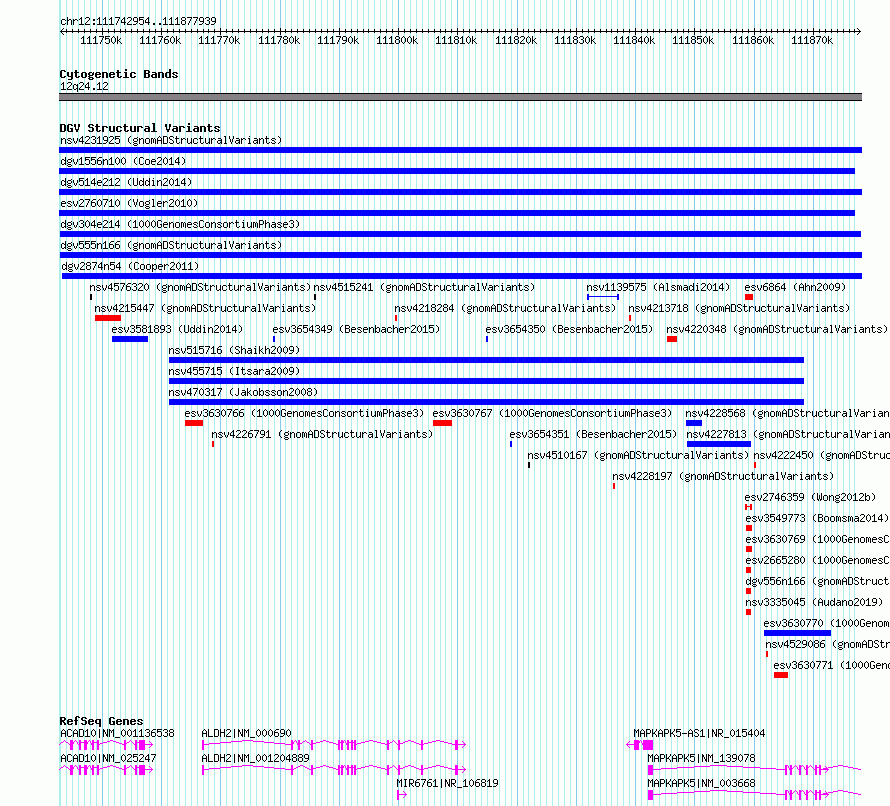Select the nsv4222450 variant label

(821, 455)
